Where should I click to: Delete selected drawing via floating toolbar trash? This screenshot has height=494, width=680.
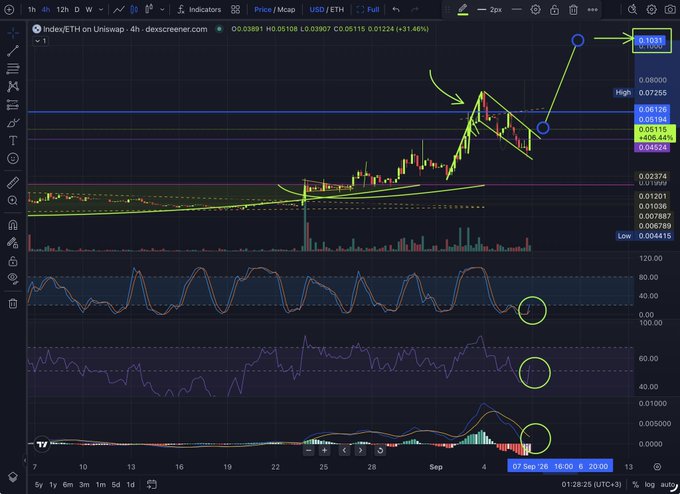click(x=573, y=9)
